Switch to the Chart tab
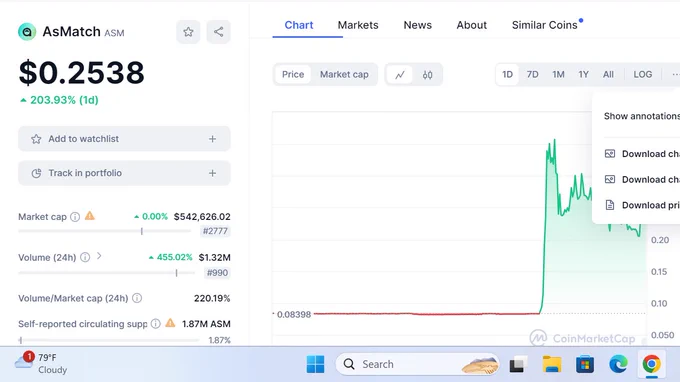 pyautogui.click(x=299, y=25)
